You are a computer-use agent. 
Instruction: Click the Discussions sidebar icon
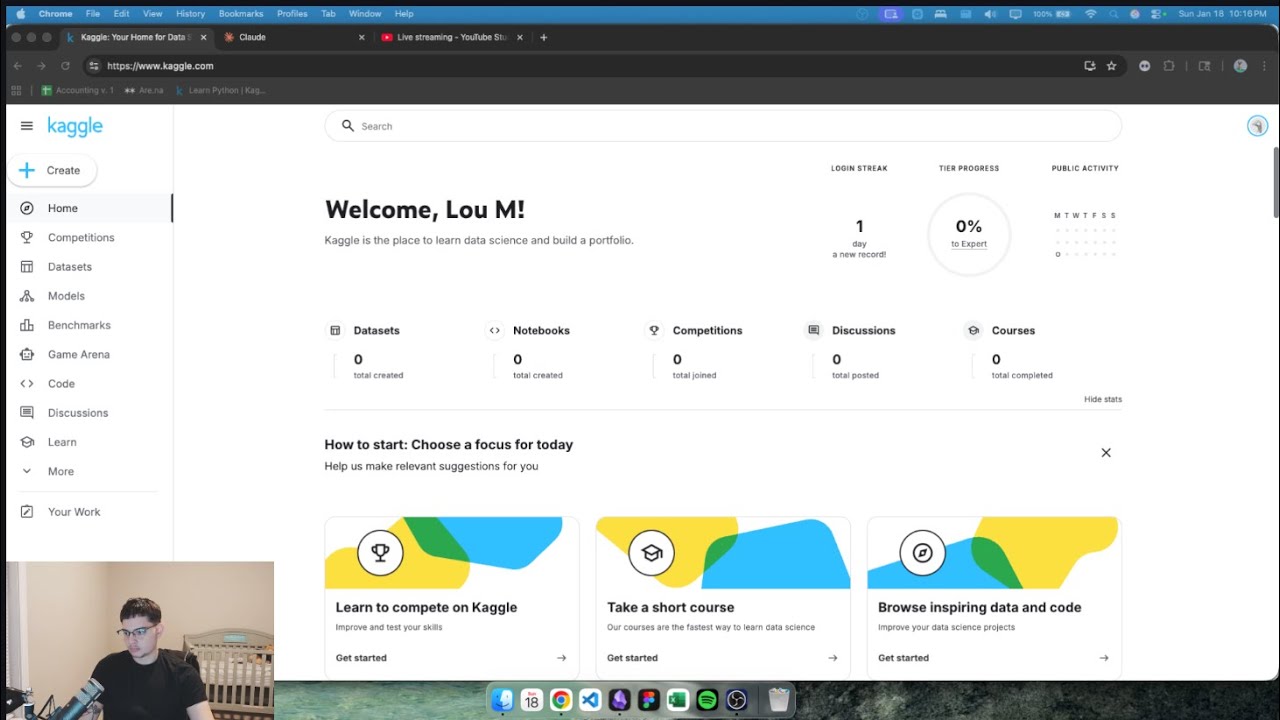coord(27,413)
